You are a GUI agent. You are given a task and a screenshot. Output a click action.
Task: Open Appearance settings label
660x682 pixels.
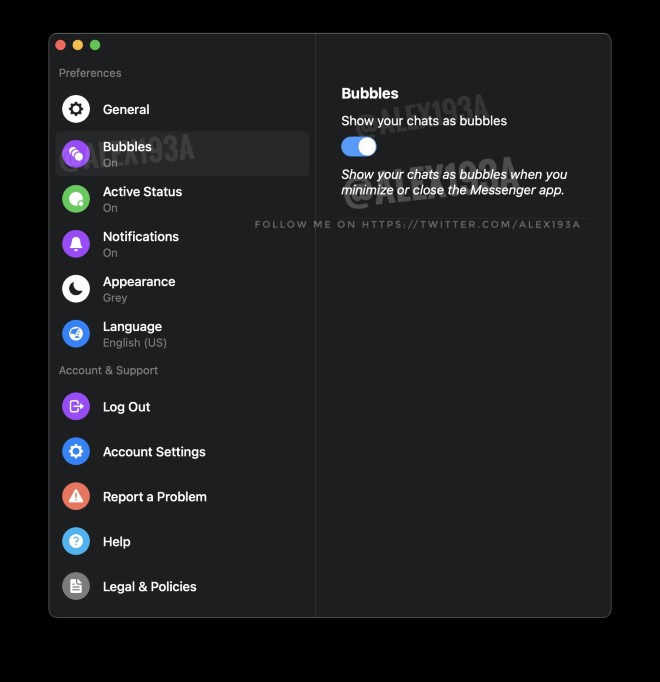pyautogui.click(x=139, y=282)
